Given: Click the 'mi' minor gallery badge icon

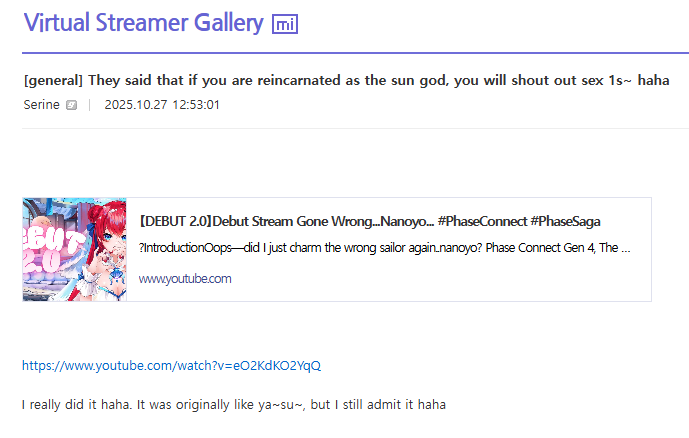Looking at the screenshot, I should 285,24.
